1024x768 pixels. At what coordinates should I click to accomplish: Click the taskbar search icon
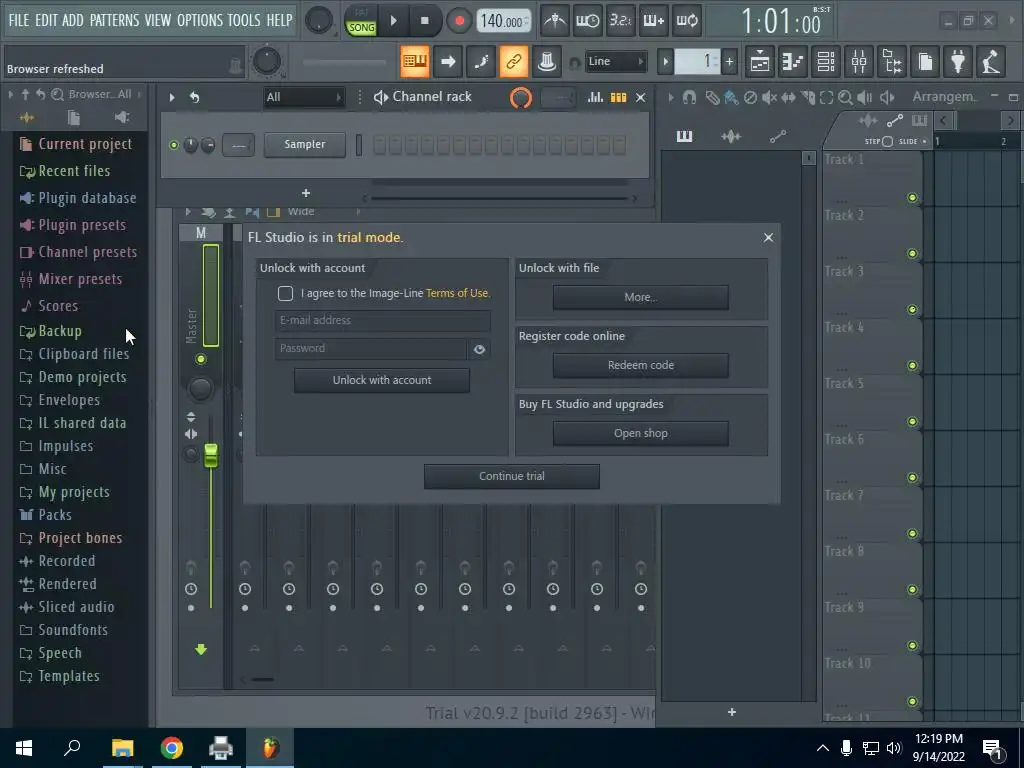(x=72, y=748)
